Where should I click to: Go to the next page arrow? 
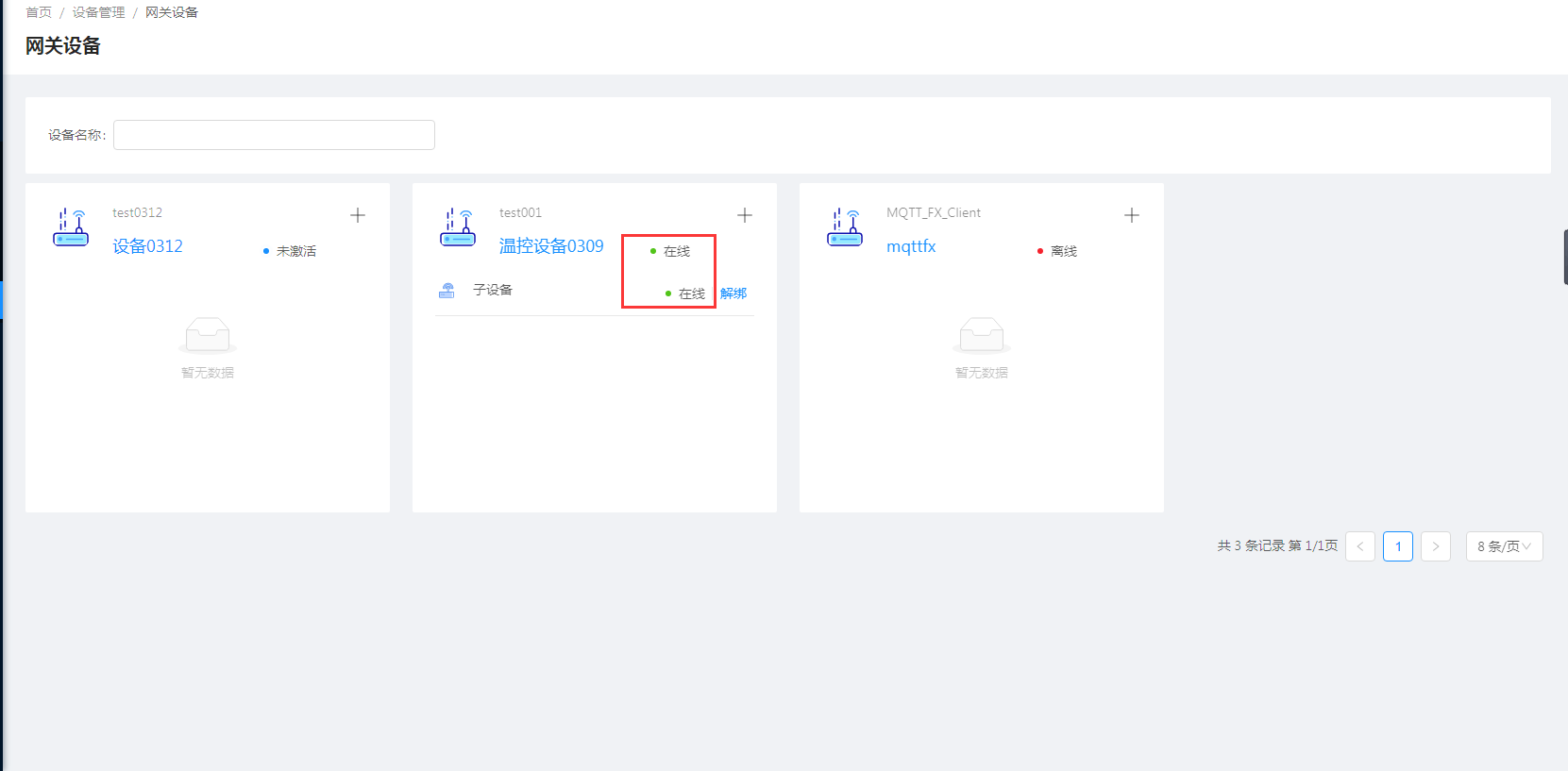tap(1436, 546)
